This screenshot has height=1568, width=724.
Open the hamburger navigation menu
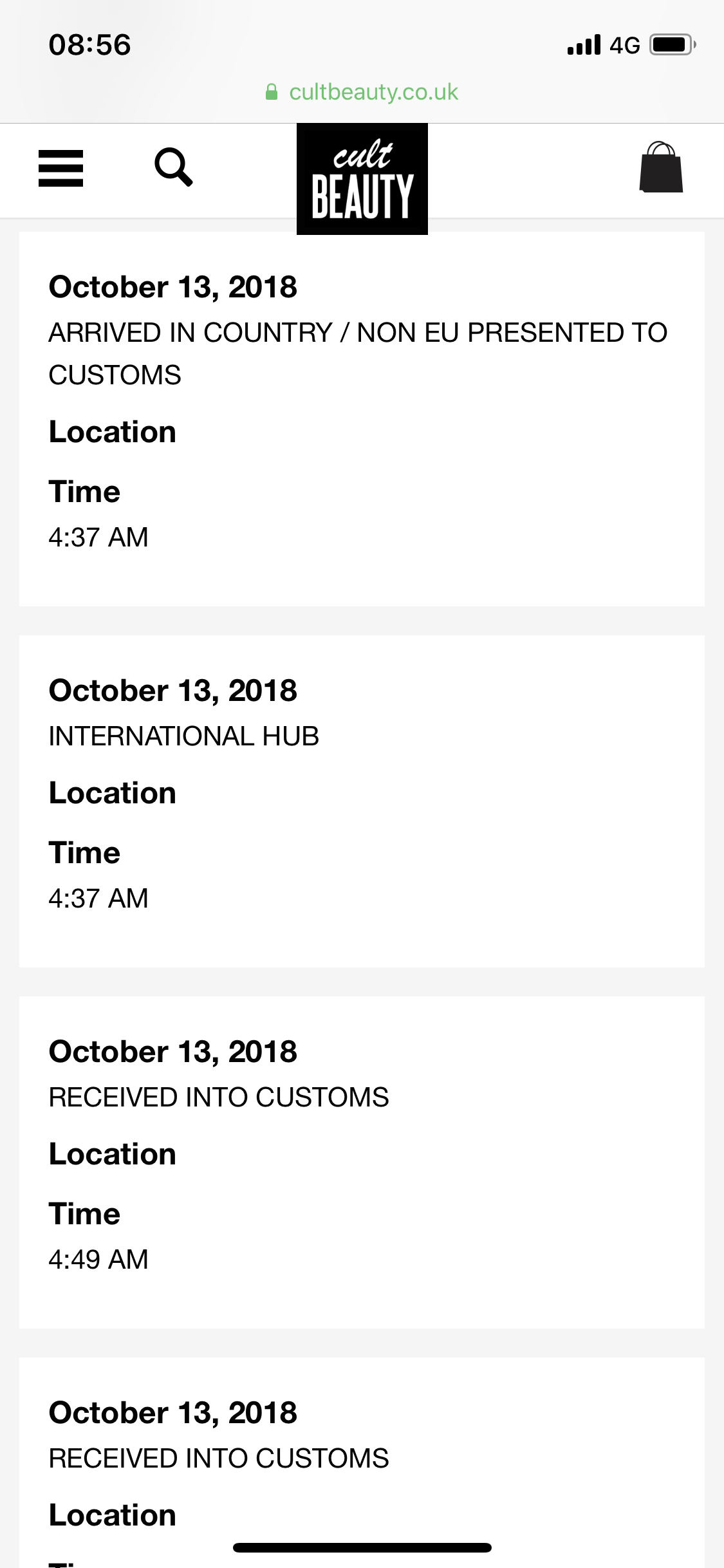tap(60, 168)
